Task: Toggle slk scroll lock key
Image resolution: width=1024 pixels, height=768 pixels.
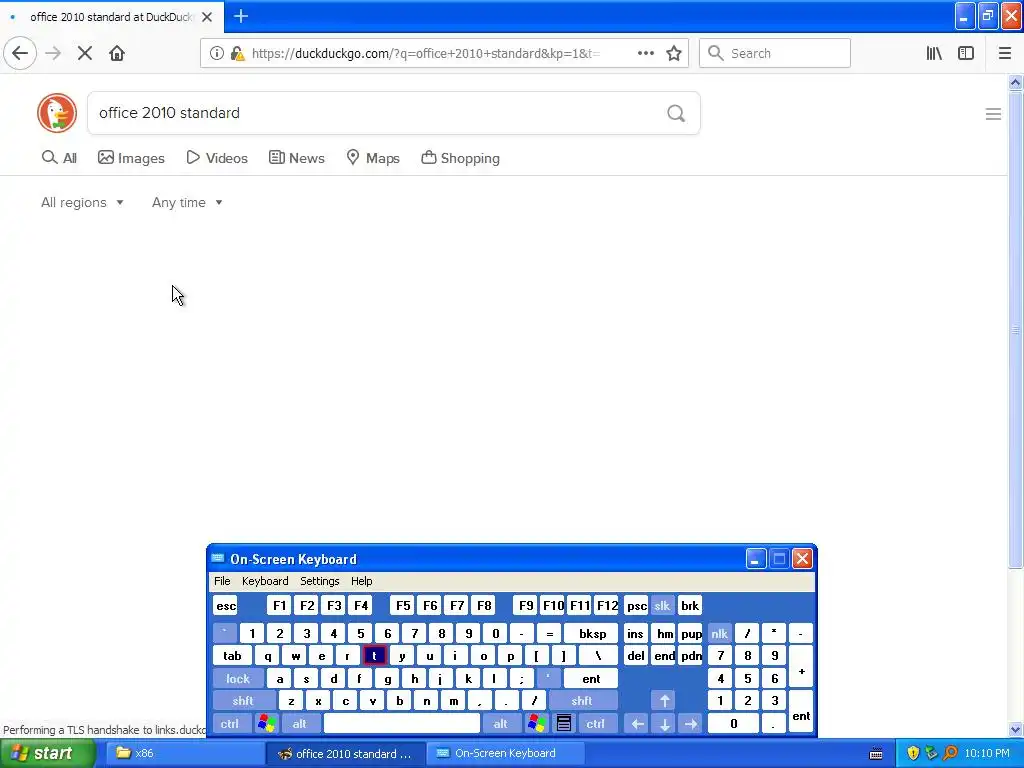Action: 662,605
